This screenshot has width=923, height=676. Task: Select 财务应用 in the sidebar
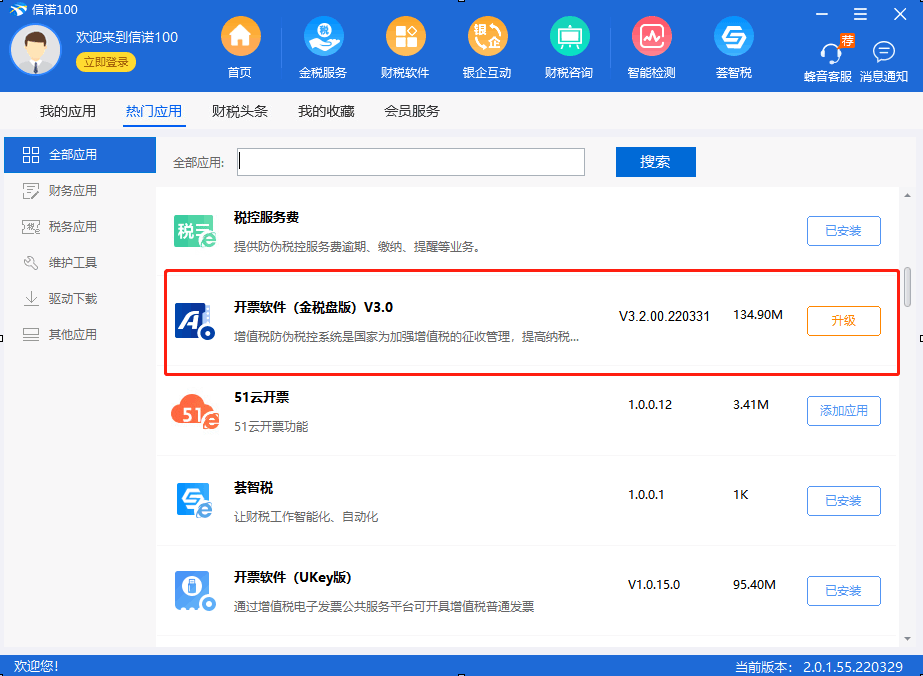coord(80,191)
